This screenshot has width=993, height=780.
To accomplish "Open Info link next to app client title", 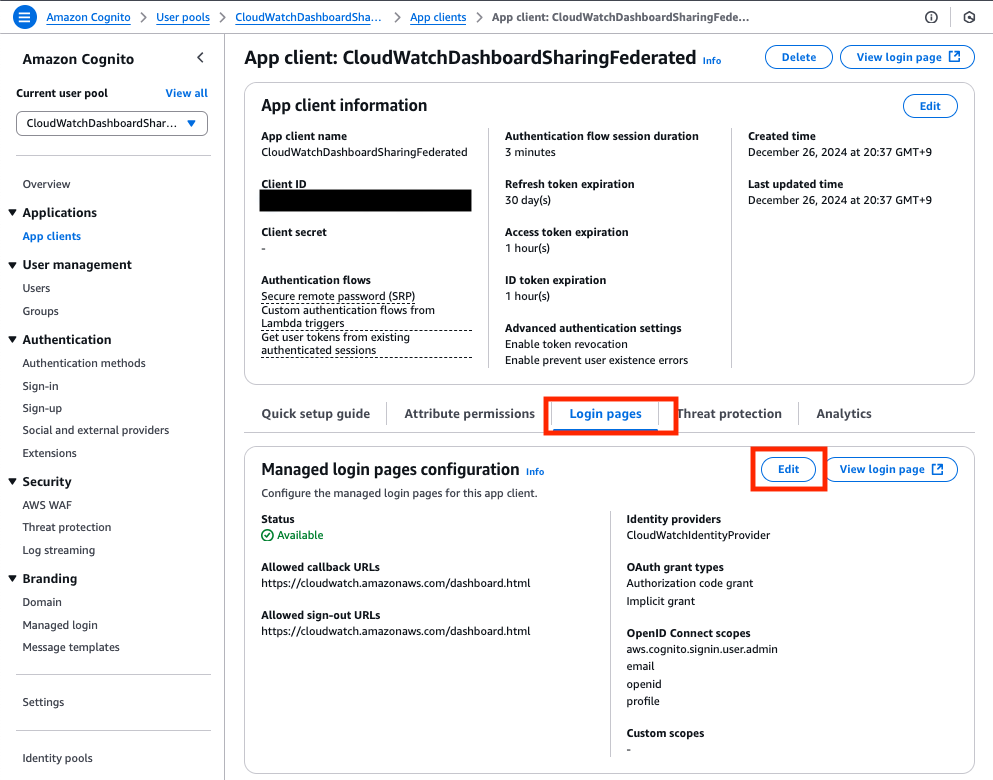I will tap(712, 61).
